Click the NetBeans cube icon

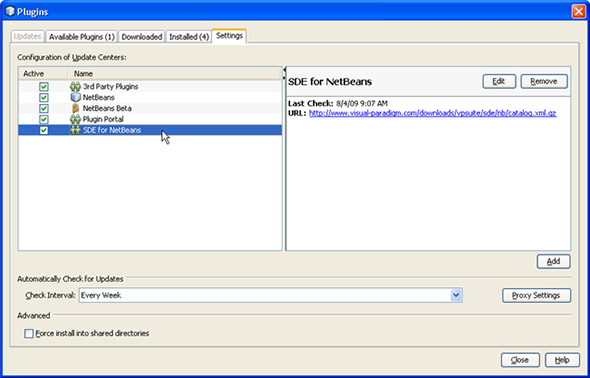[76, 97]
